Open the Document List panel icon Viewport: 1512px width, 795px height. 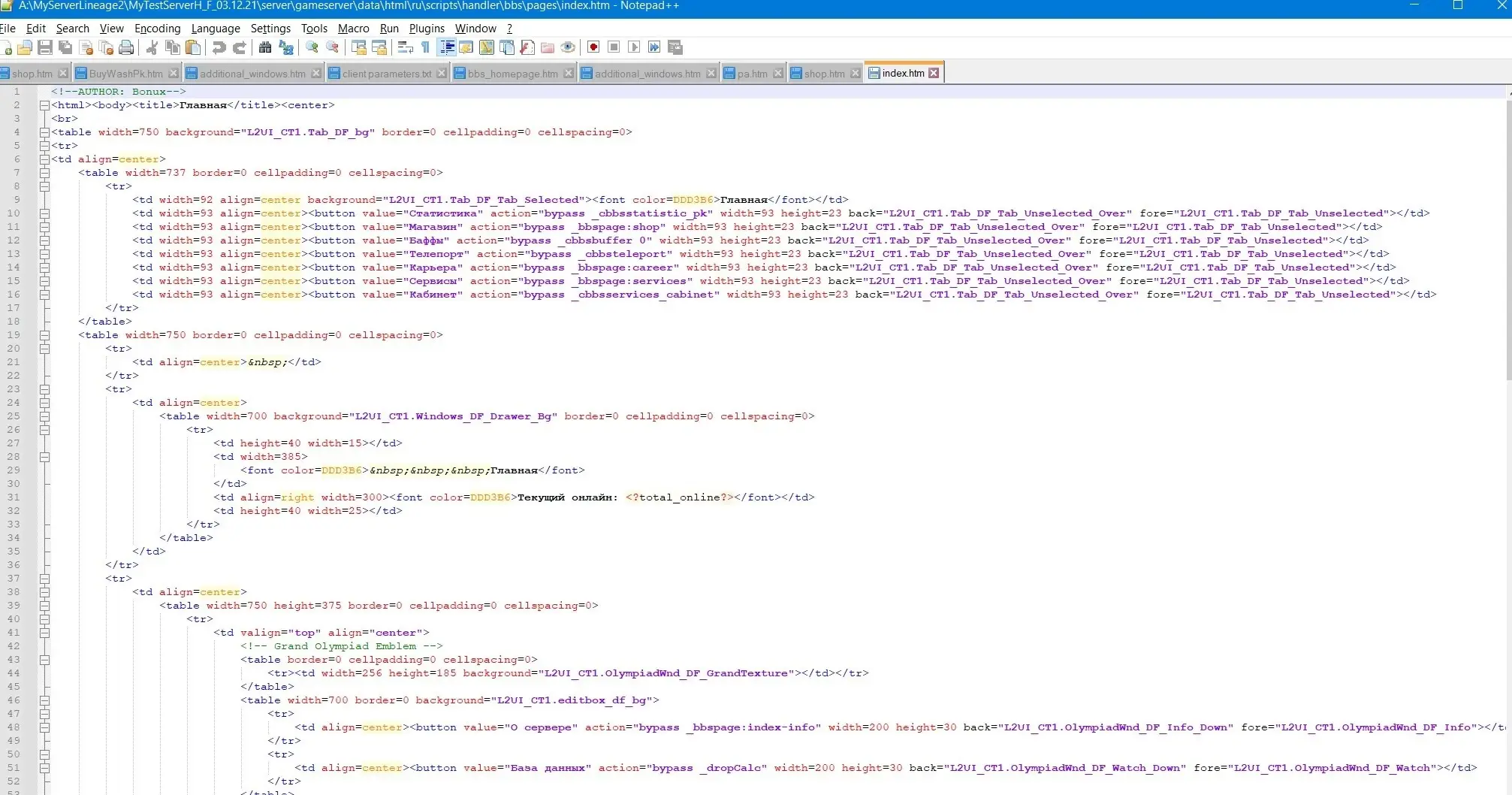[x=507, y=47]
